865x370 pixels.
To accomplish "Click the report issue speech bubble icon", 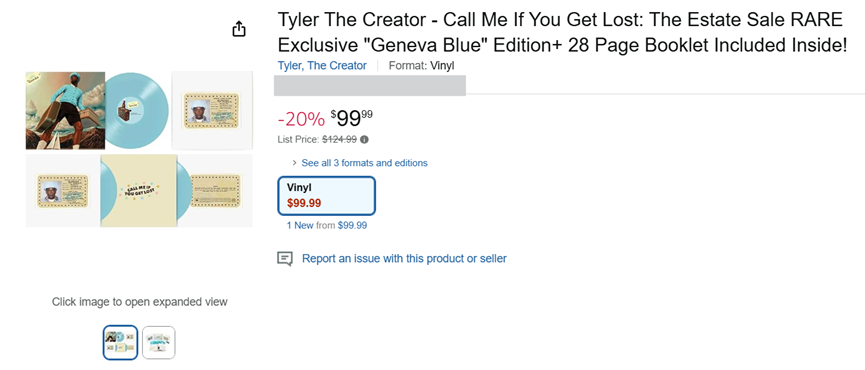I will [285, 259].
